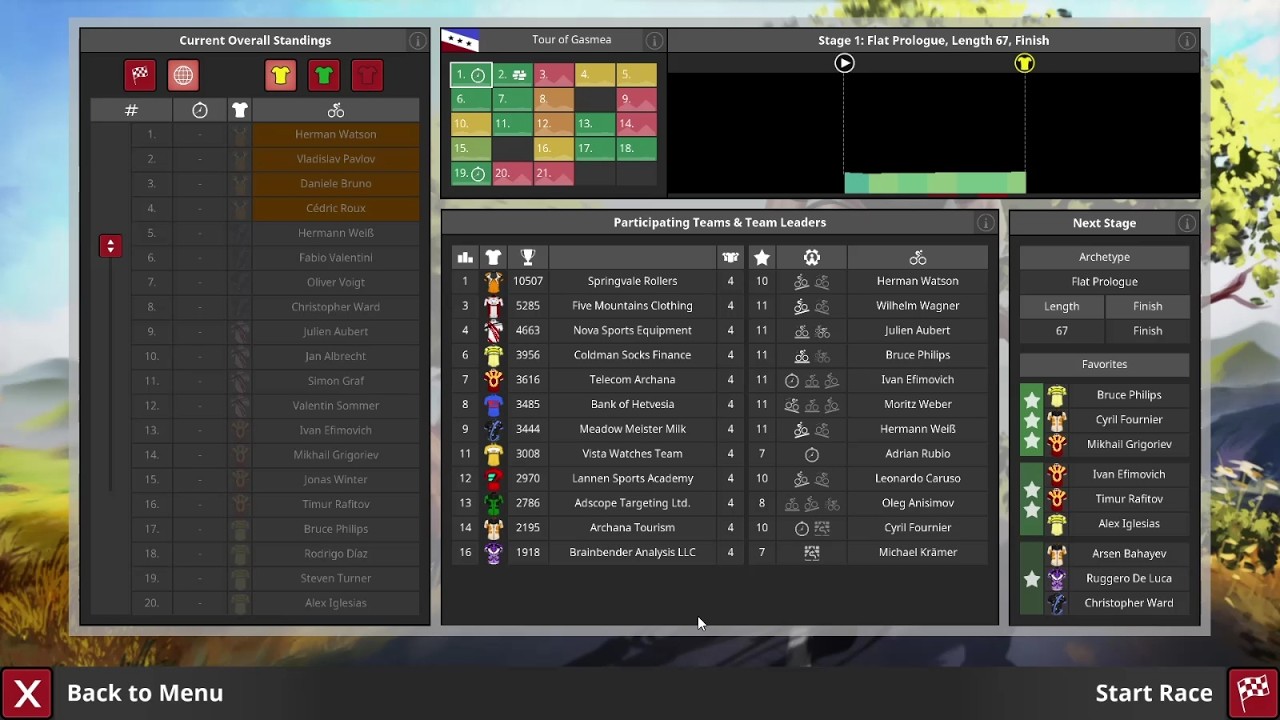Sort teams by rider count column icon

[730, 258]
